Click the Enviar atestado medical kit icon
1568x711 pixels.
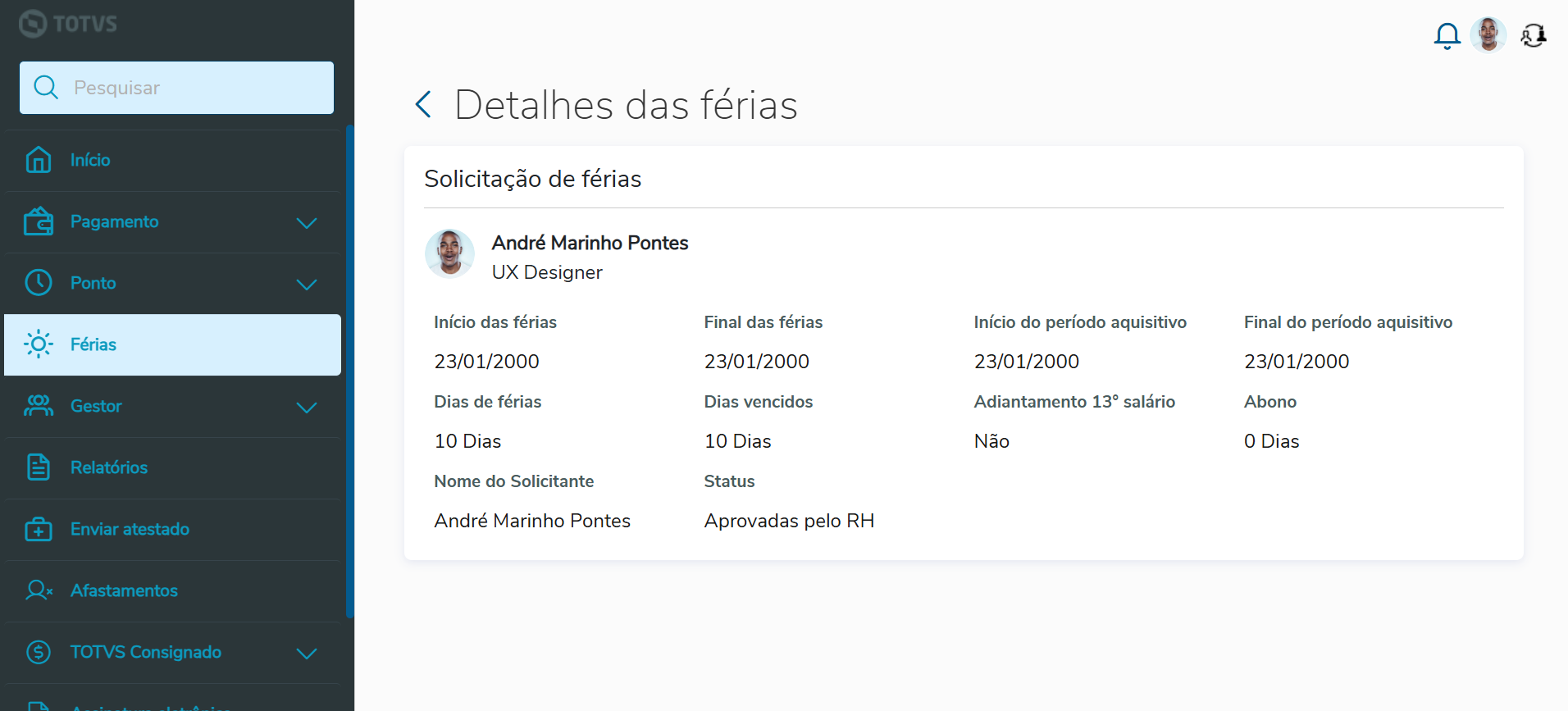click(39, 529)
